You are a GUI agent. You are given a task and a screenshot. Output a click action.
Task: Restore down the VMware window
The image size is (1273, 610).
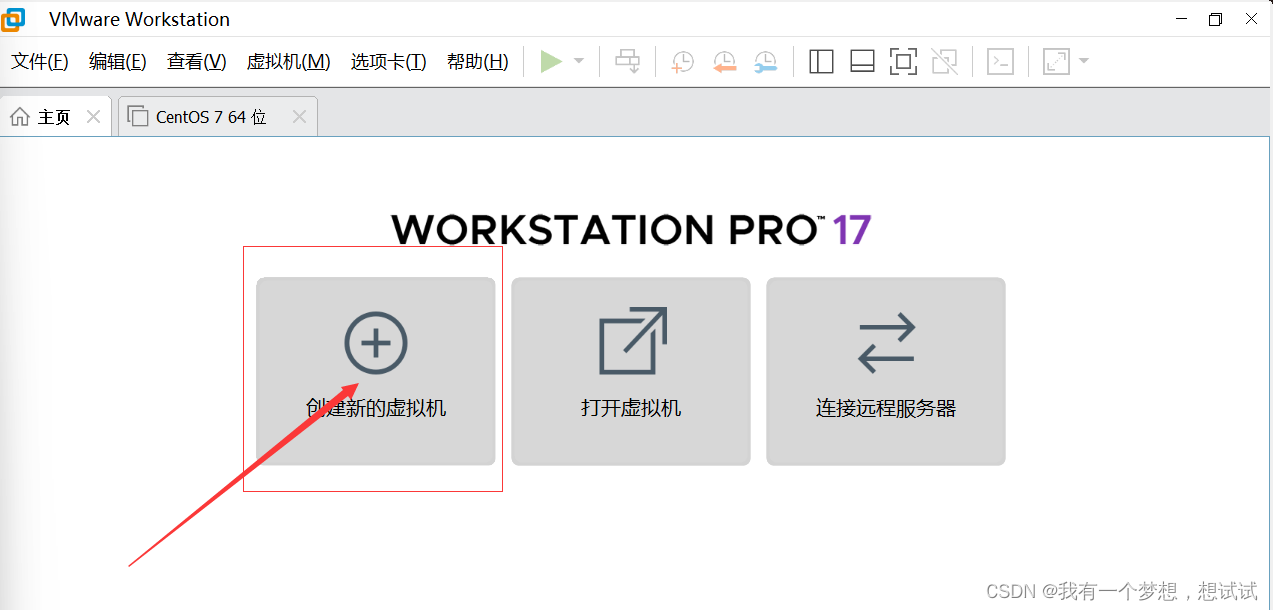[x=1215, y=19]
